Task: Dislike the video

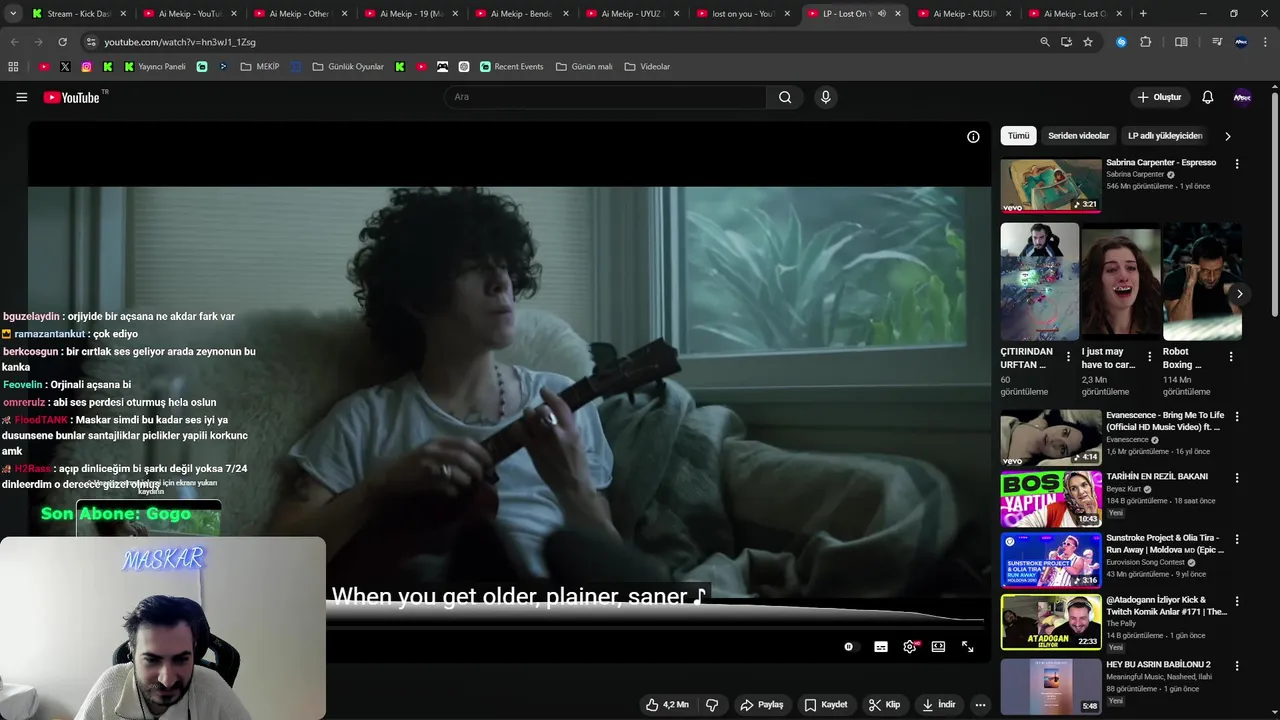Action: pyautogui.click(x=712, y=705)
